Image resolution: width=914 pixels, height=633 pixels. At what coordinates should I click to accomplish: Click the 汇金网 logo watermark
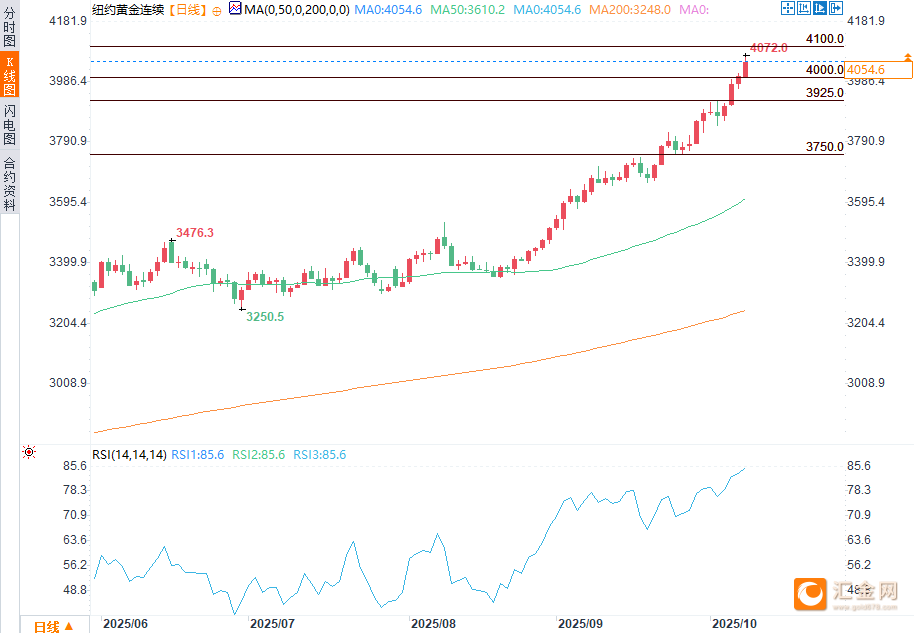click(851, 594)
